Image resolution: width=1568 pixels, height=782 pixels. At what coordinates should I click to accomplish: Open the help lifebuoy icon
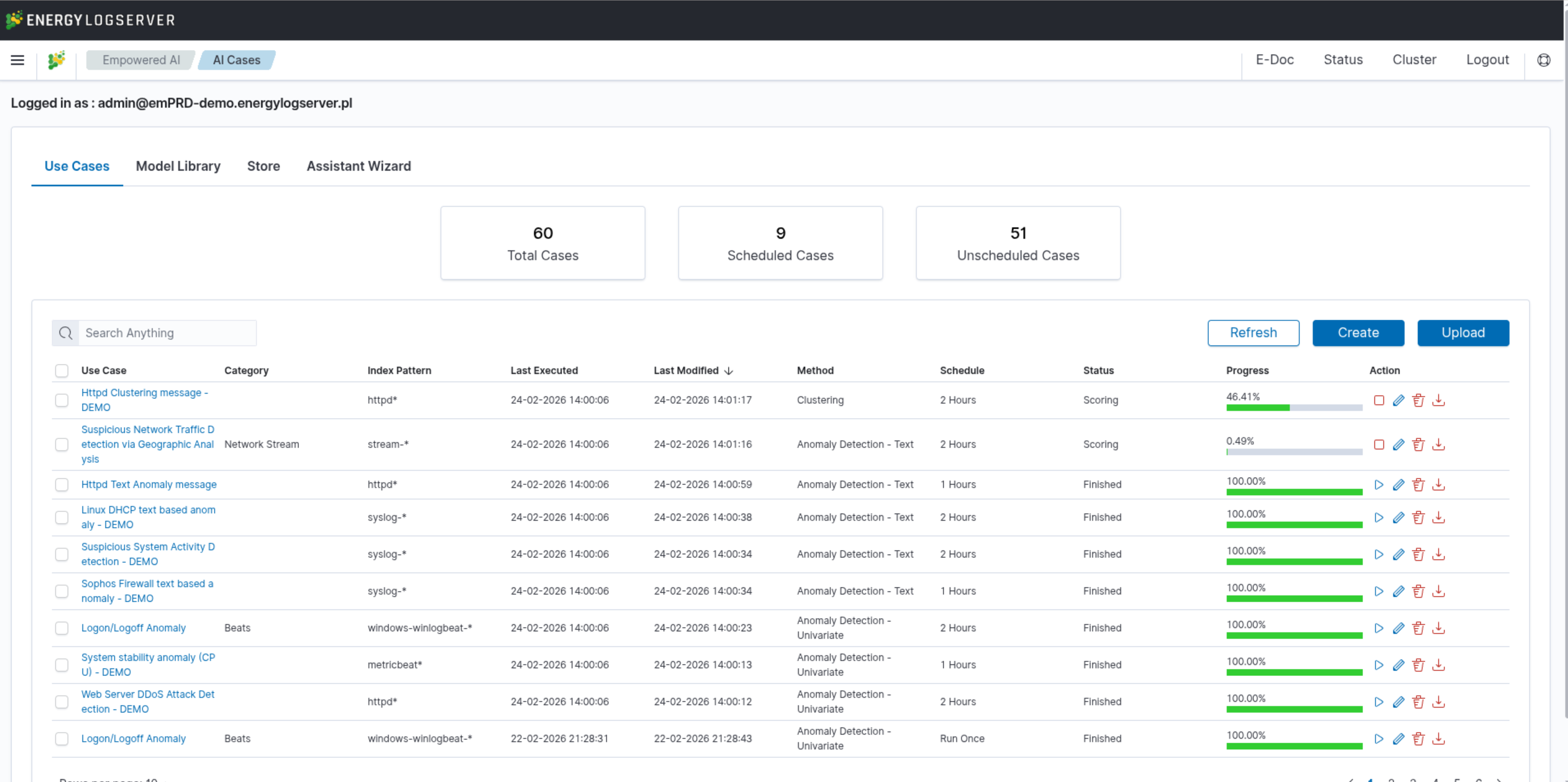pos(1543,60)
